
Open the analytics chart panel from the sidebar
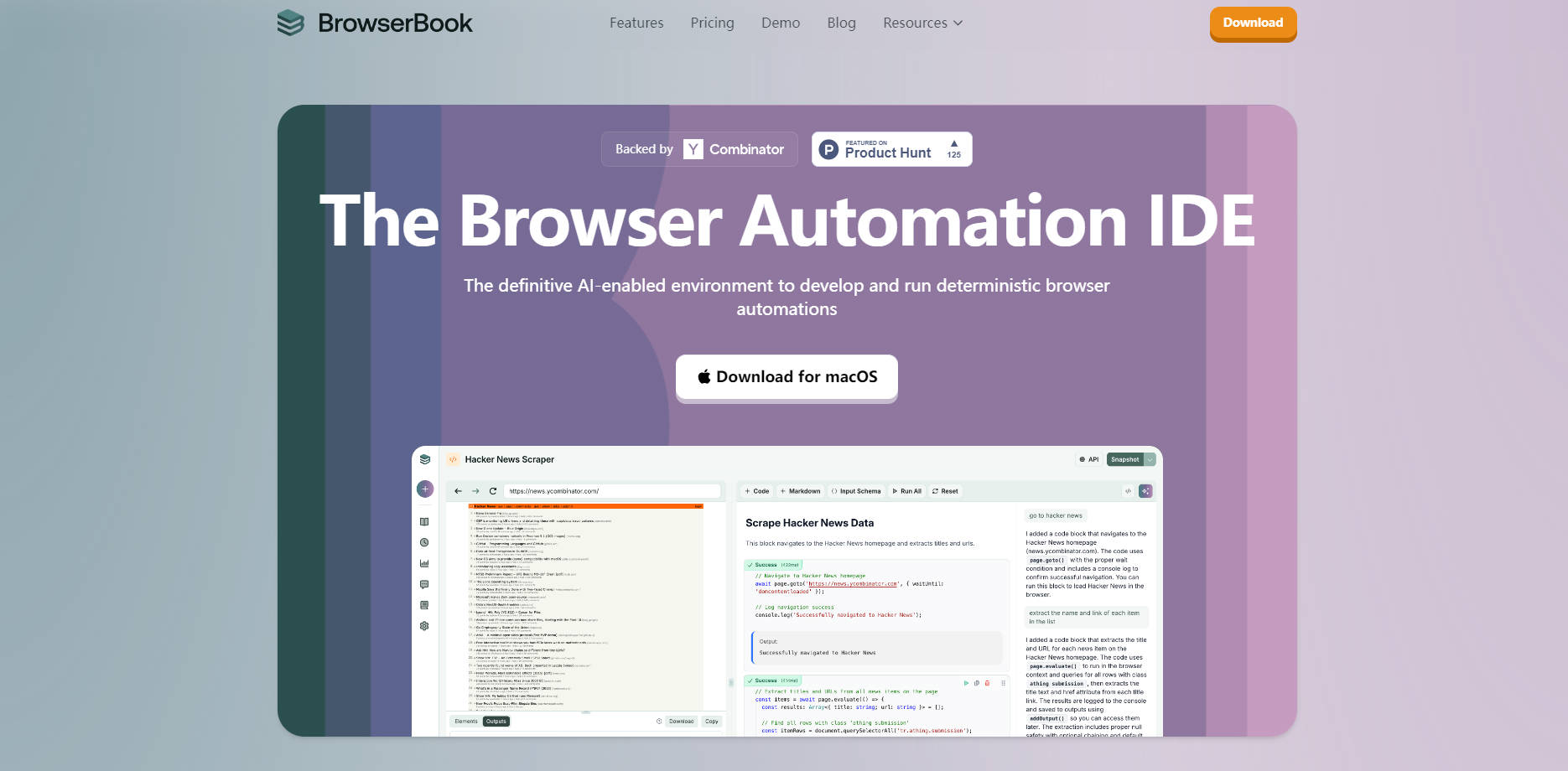[425, 562]
